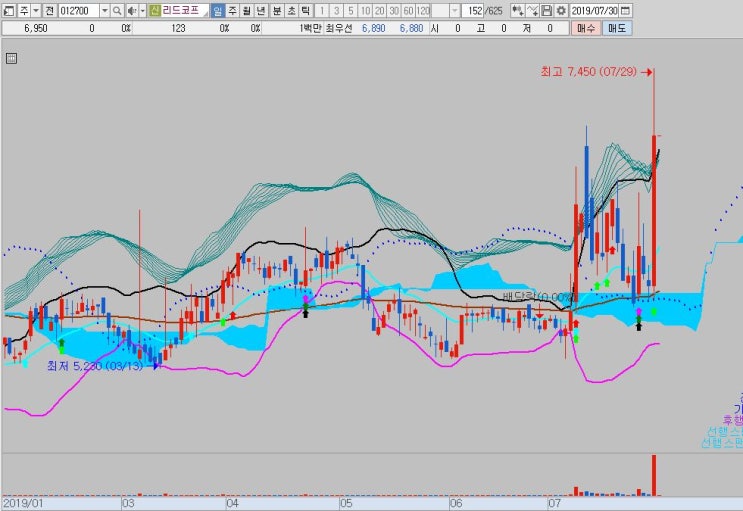Select the 월 monthly chart period

(246, 10)
